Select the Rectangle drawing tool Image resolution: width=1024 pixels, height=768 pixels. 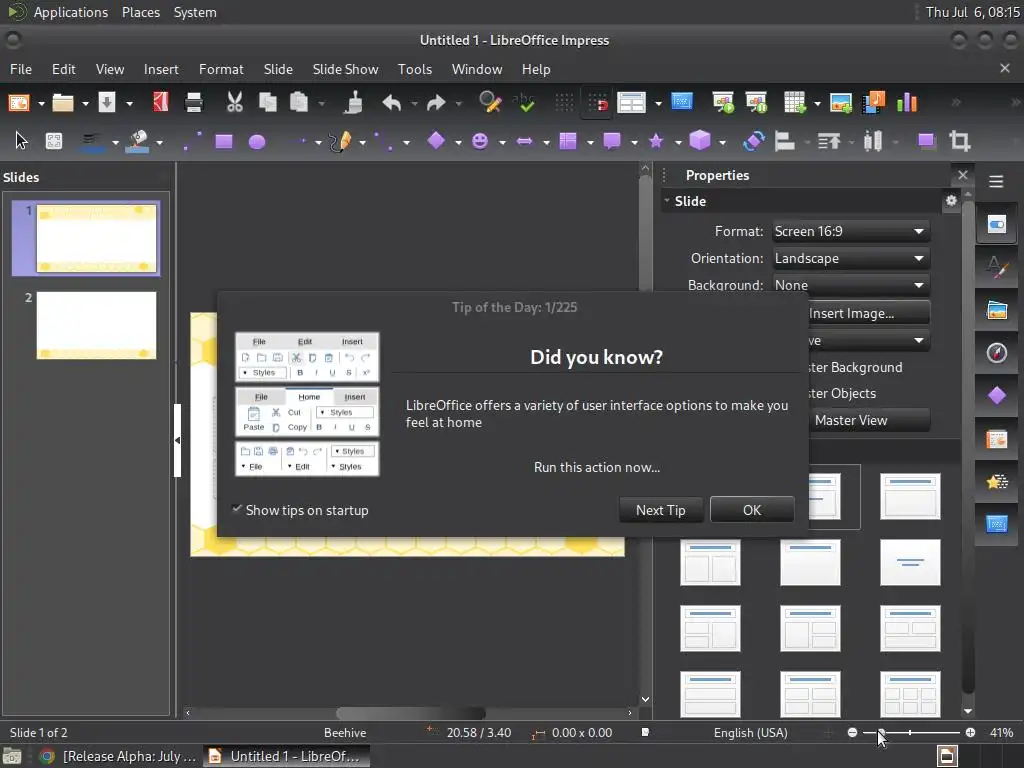[224, 142]
